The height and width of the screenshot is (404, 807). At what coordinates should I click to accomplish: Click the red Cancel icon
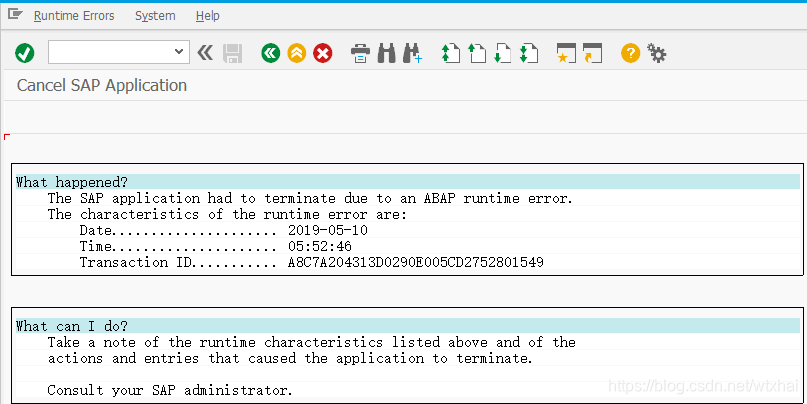coord(323,53)
